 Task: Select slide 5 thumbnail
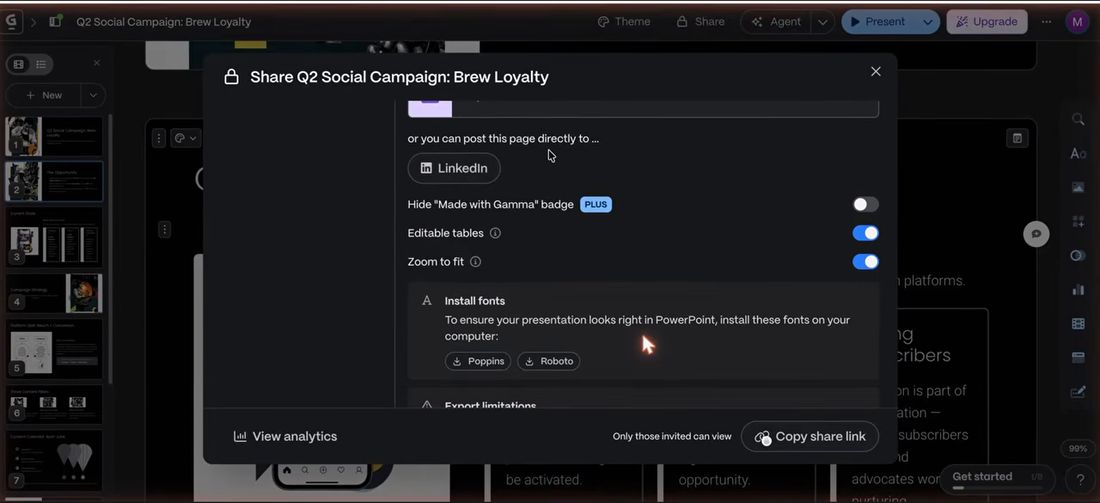click(x=54, y=349)
